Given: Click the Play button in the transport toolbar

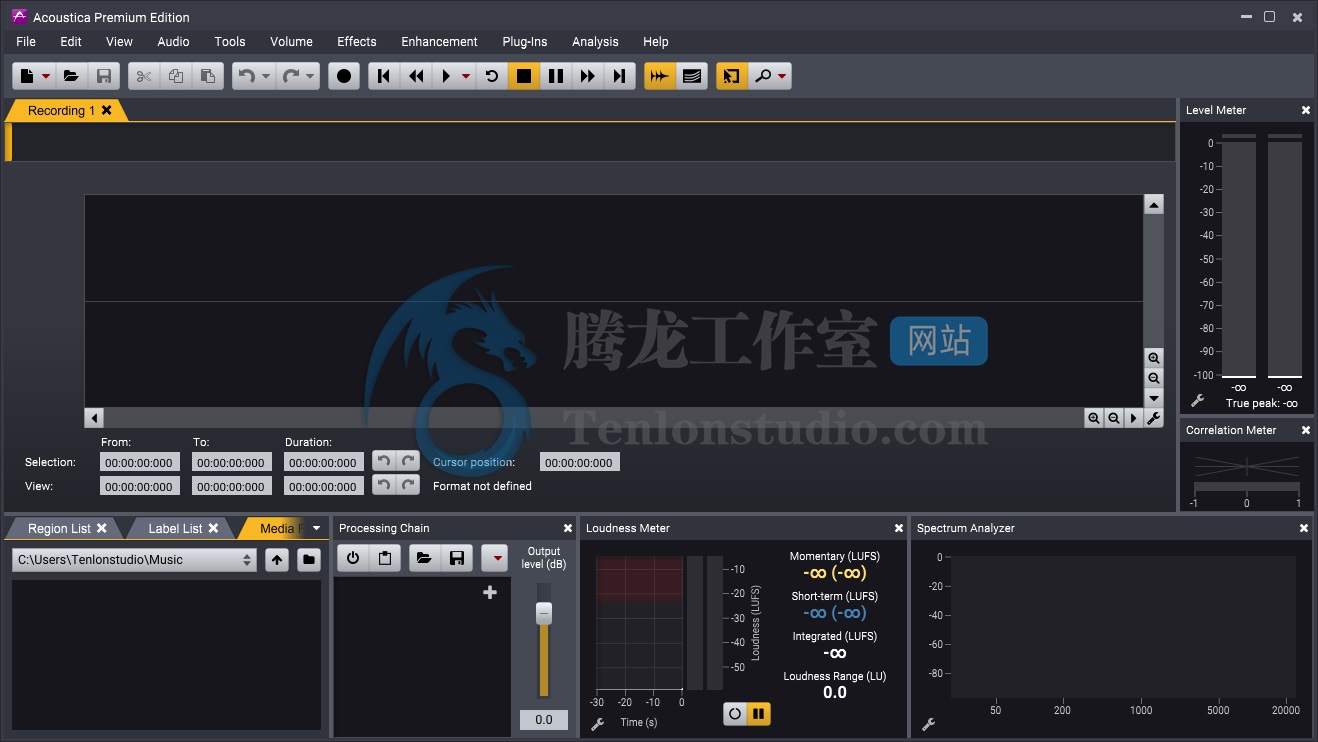Looking at the screenshot, I should tap(446, 76).
